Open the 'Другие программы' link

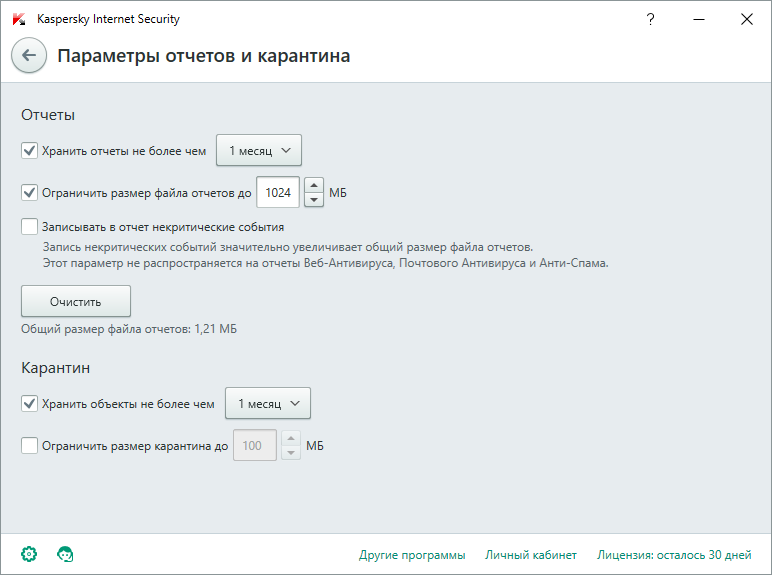(x=412, y=555)
